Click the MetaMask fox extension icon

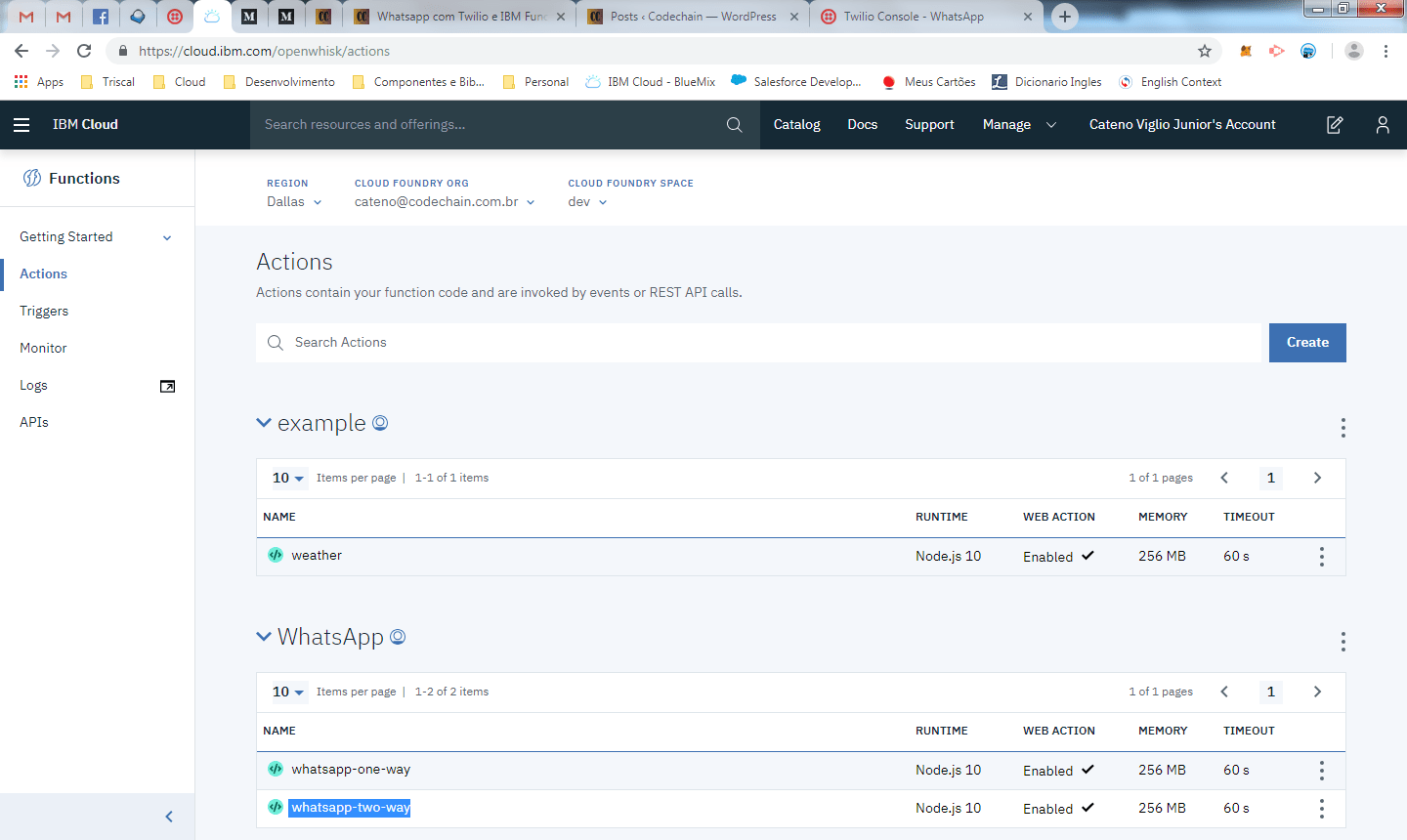coord(1246,51)
